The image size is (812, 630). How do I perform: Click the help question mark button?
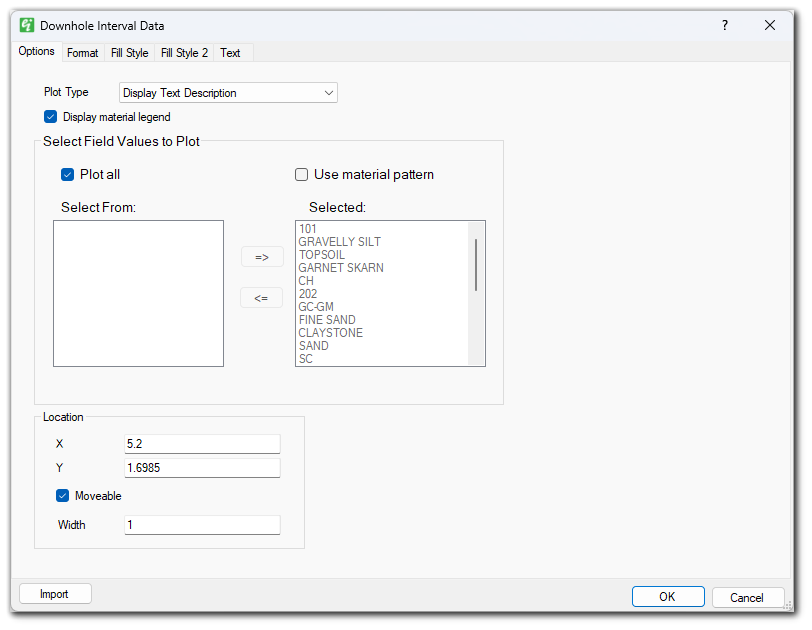click(x=725, y=25)
